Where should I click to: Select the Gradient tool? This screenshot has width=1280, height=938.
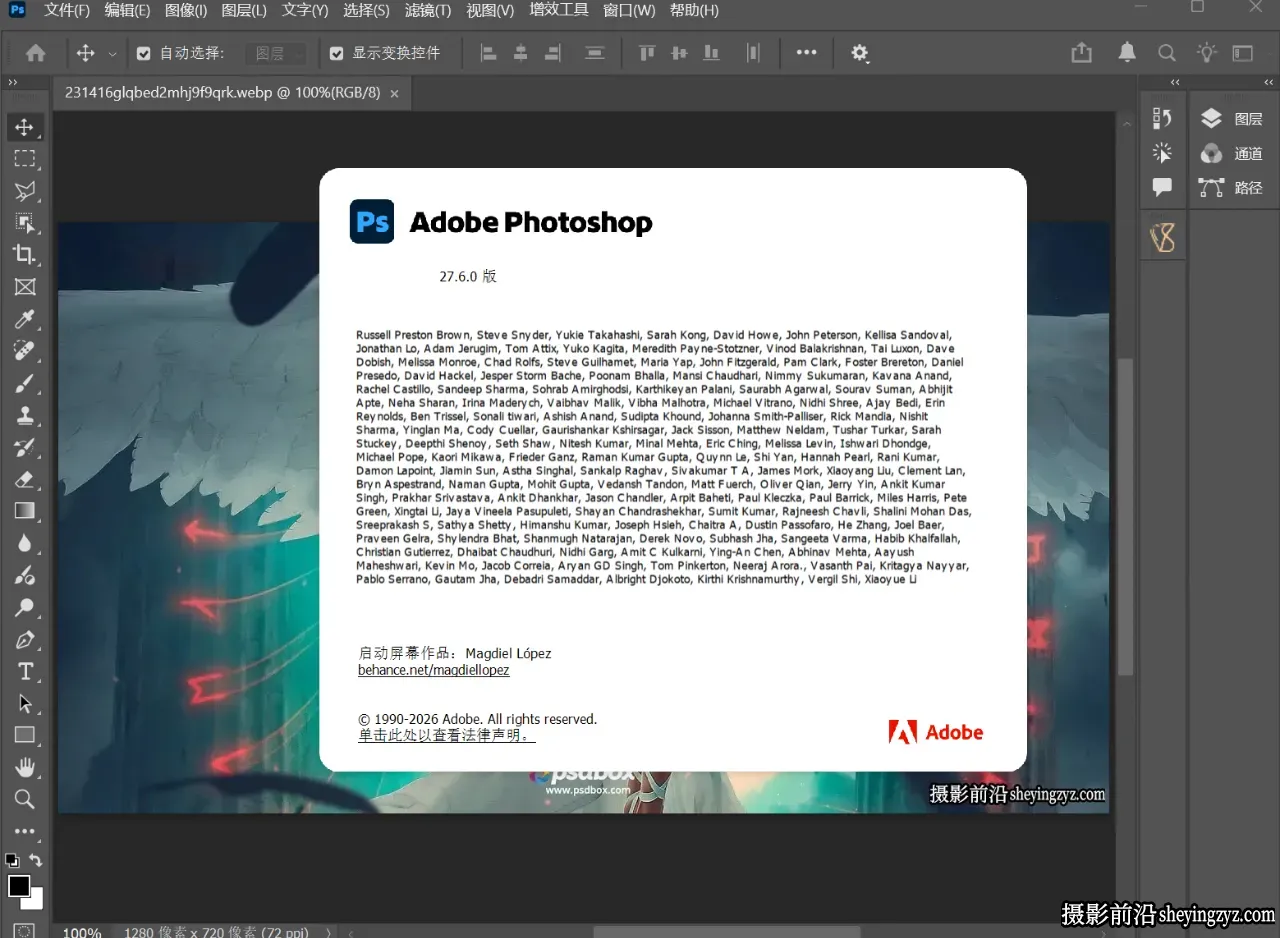point(25,511)
